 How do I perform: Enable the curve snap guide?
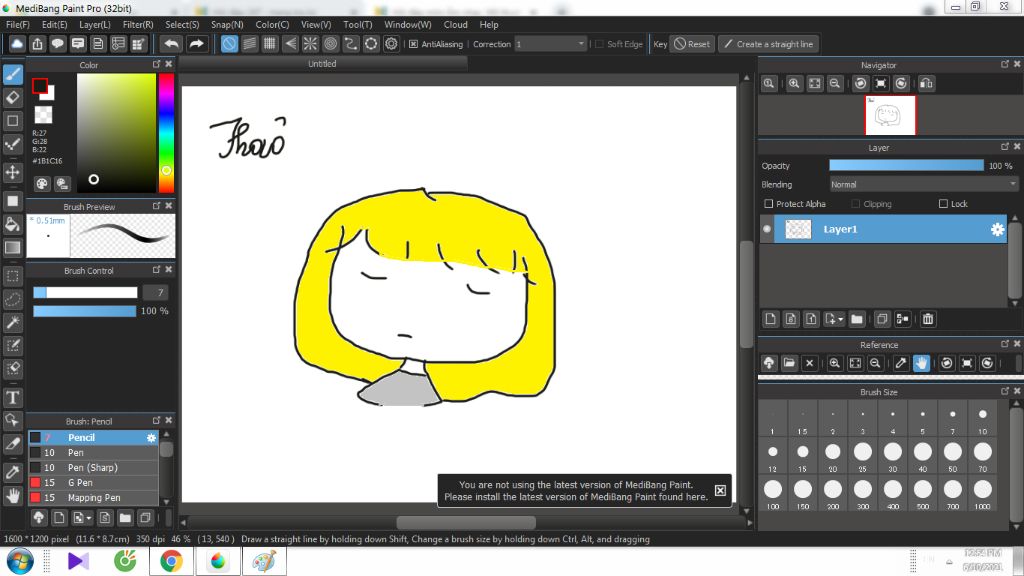point(351,44)
